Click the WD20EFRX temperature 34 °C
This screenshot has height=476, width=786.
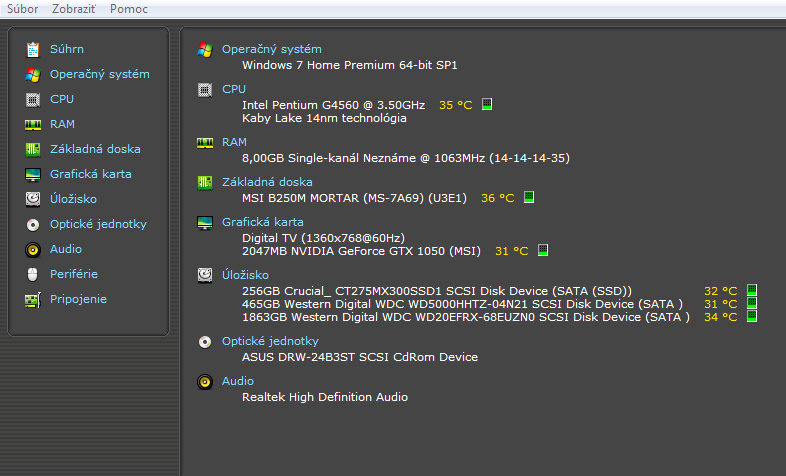(x=721, y=317)
